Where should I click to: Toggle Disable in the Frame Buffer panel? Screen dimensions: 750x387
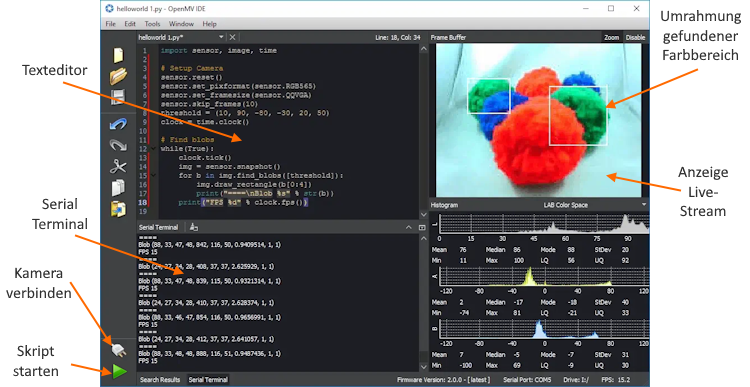click(x=635, y=37)
